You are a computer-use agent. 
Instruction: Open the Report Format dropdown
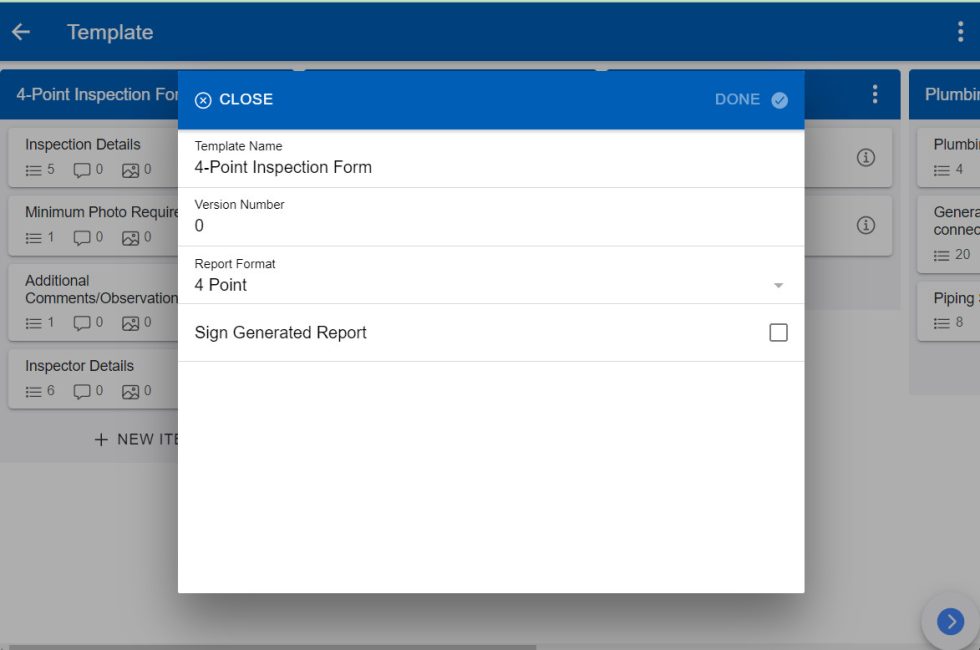(x=778, y=285)
